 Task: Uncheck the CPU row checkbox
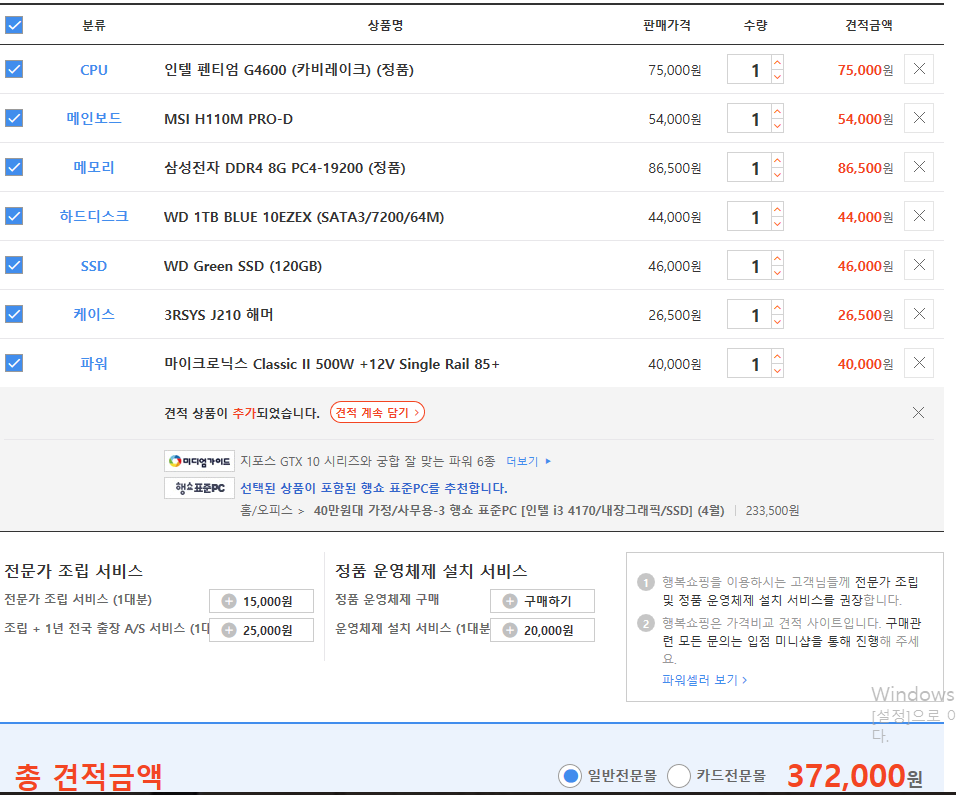click(x=14, y=69)
